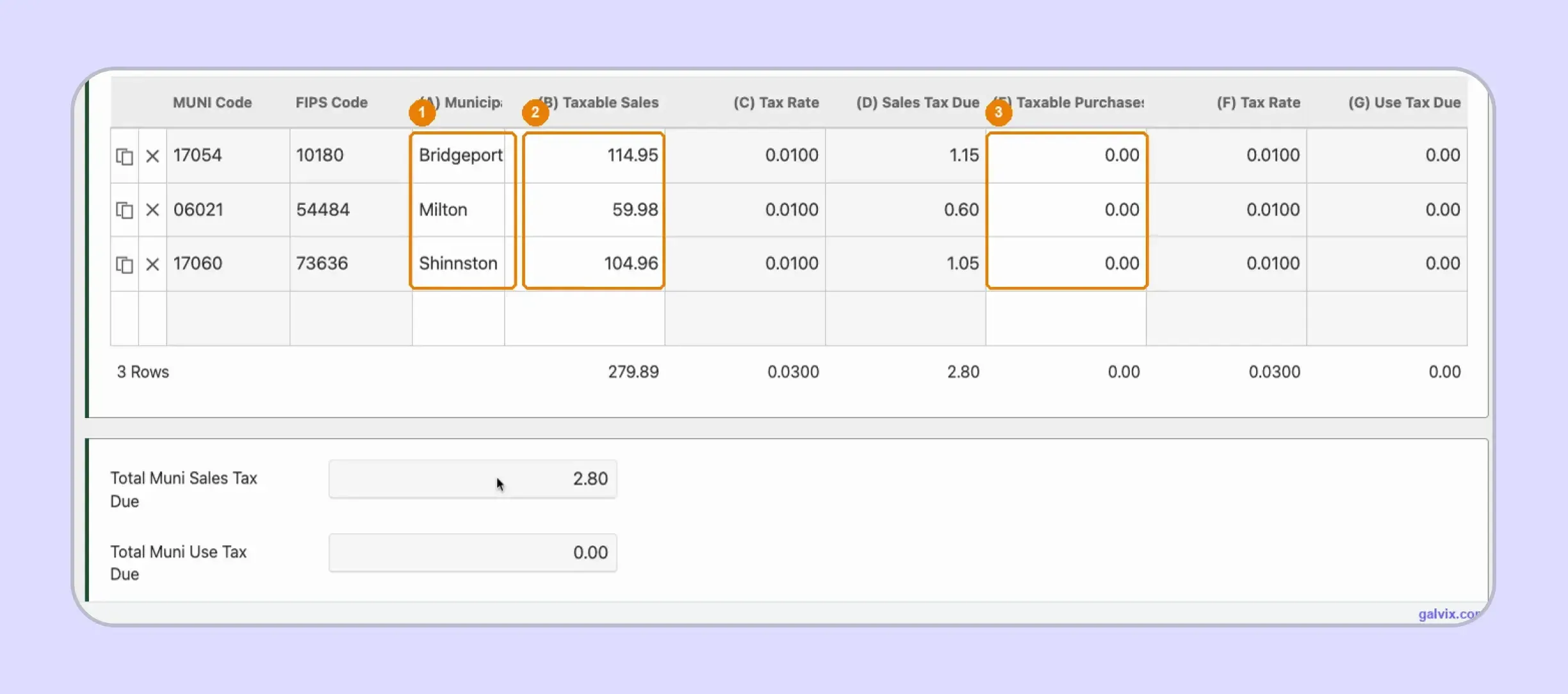Click FIPS Code cell 10180
Screen dimensions: 1568x694
[x=351, y=156]
